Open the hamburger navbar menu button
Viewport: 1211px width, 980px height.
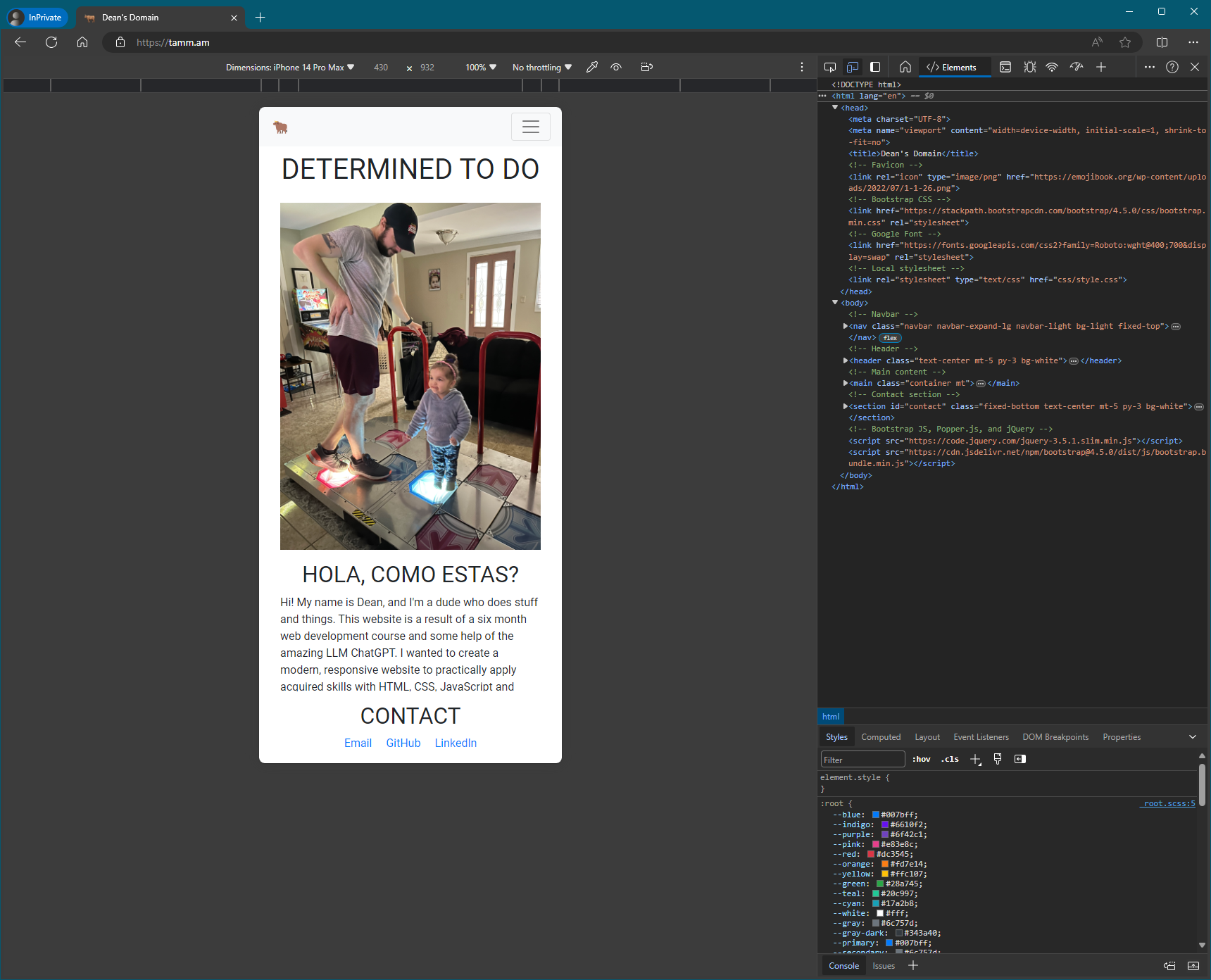click(531, 127)
